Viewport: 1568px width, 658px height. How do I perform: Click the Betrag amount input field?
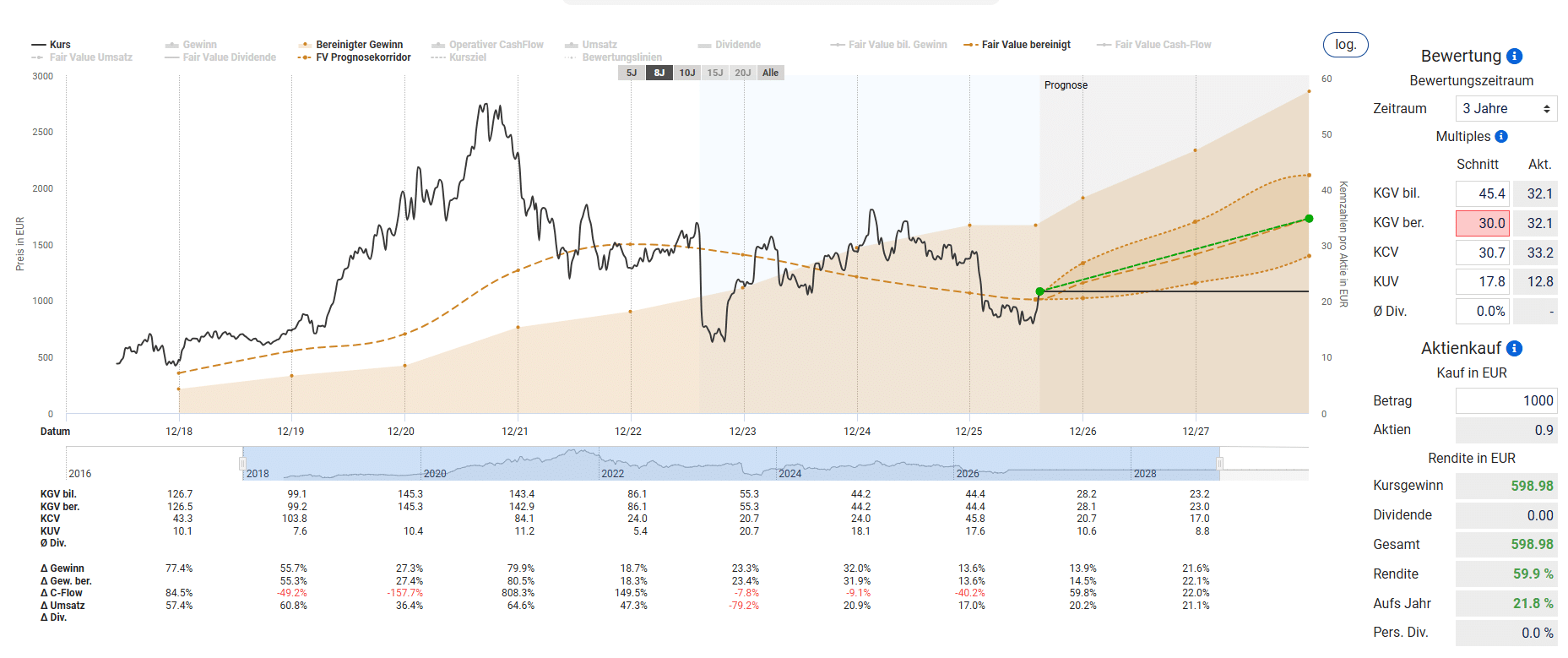tap(1506, 401)
